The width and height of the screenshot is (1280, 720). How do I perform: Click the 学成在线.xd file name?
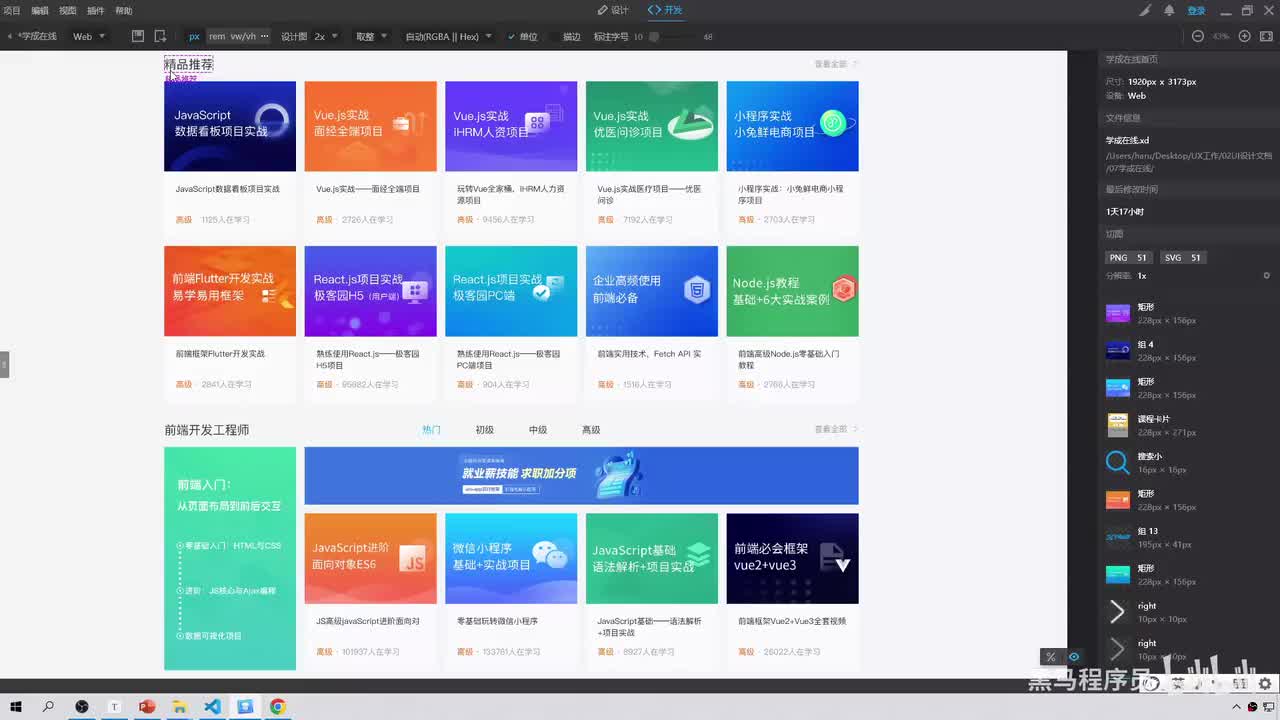(1127, 141)
